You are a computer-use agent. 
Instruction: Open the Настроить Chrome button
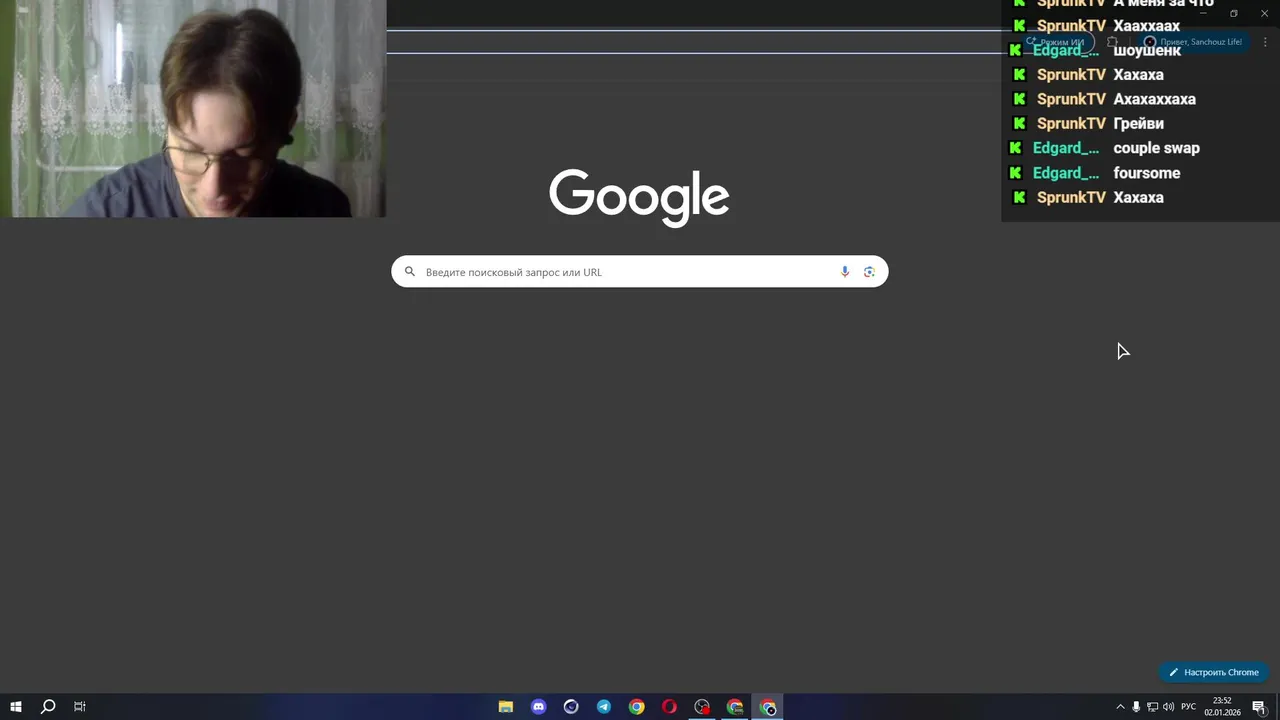(x=1214, y=672)
